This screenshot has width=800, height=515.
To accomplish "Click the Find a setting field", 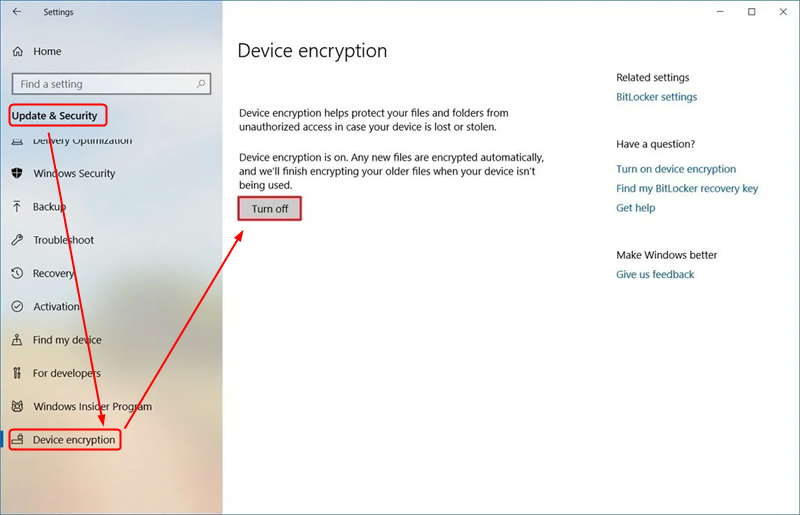I will pyautogui.click(x=111, y=84).
